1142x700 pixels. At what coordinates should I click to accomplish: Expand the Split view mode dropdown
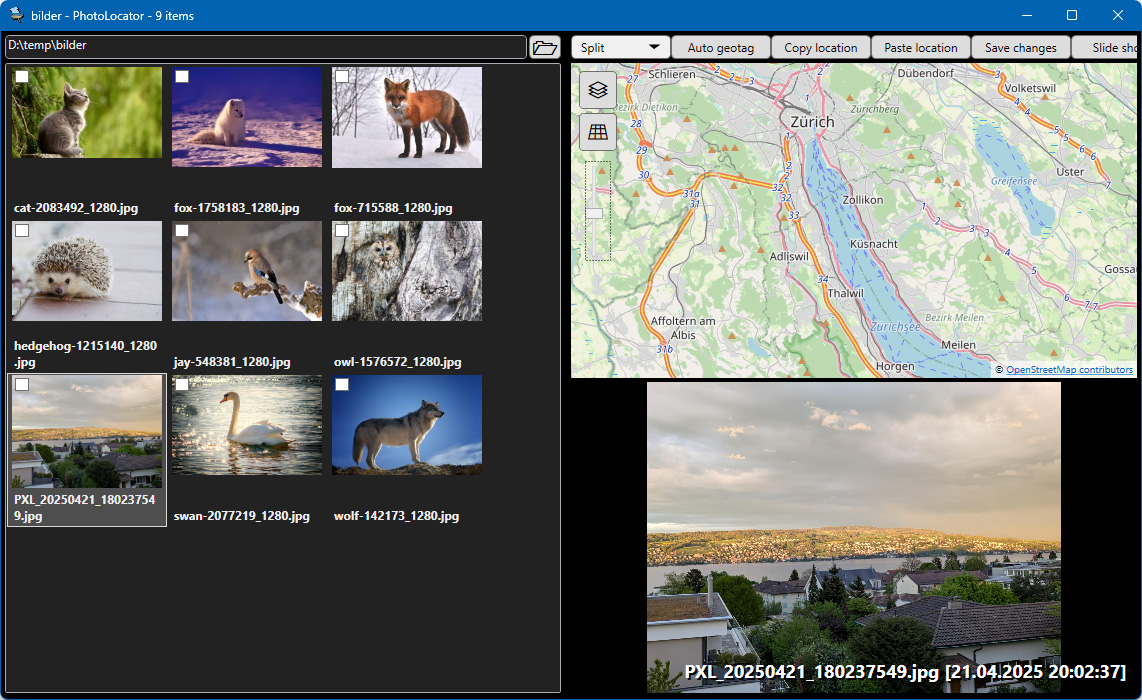620,47
